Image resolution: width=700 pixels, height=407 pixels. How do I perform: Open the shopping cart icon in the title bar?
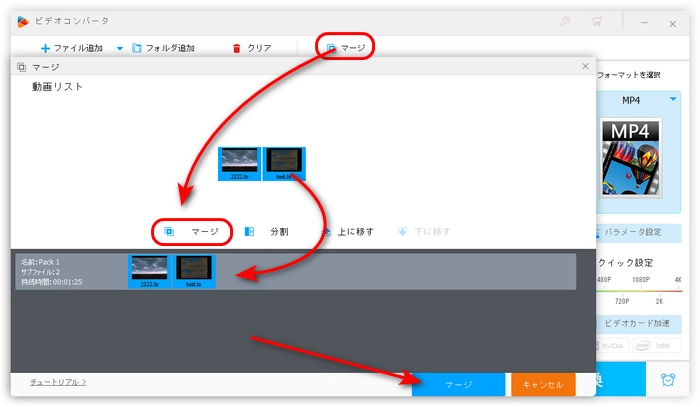click(x=596, y=21)
